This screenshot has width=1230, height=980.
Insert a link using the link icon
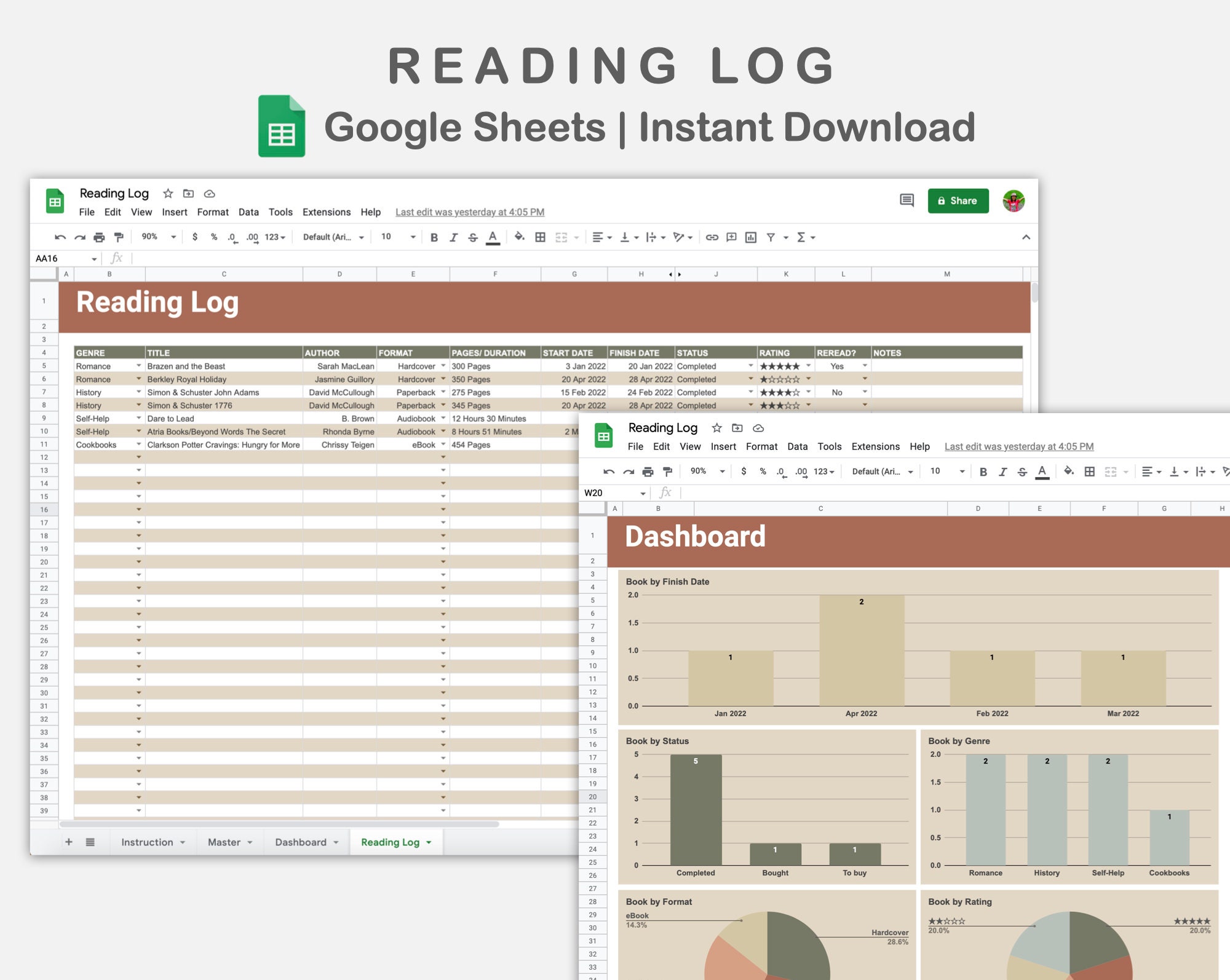(x=712, y=237)
